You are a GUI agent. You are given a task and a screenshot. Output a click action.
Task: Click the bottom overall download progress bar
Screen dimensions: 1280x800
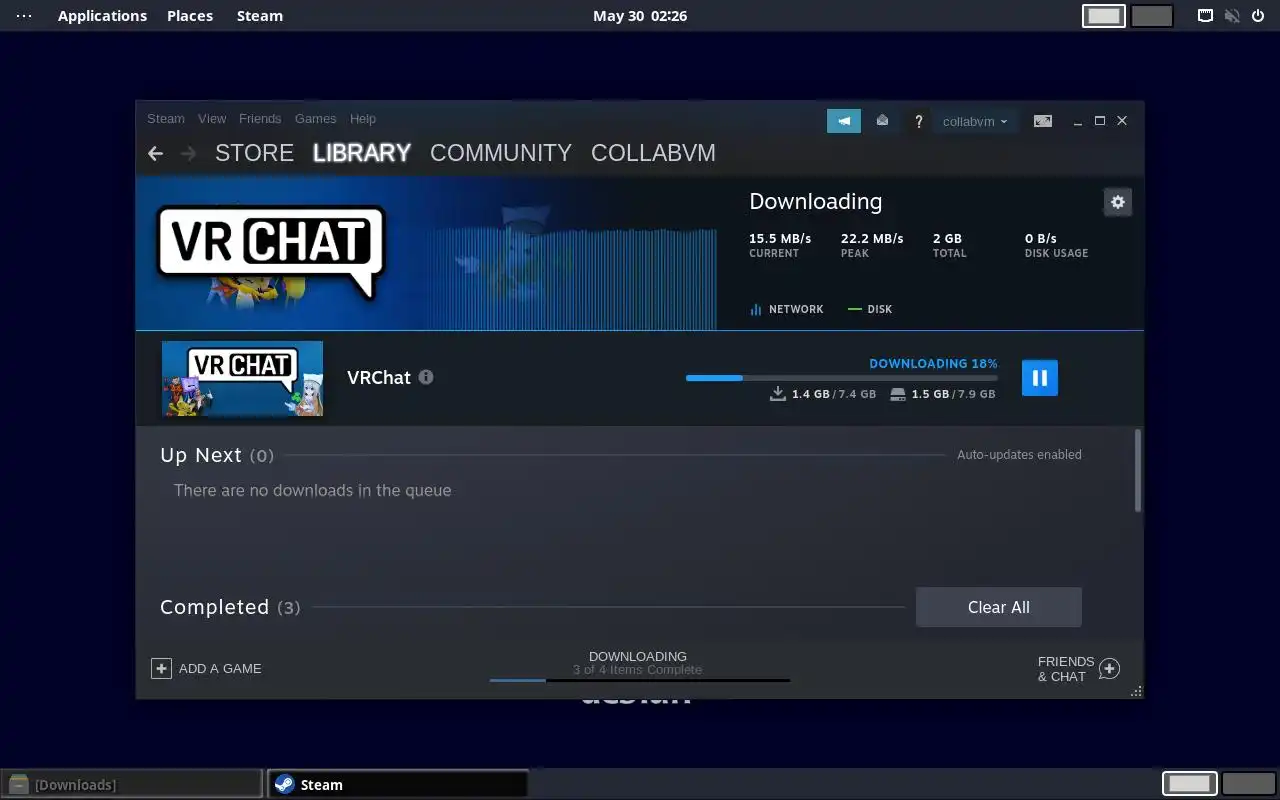coord(640,681)
